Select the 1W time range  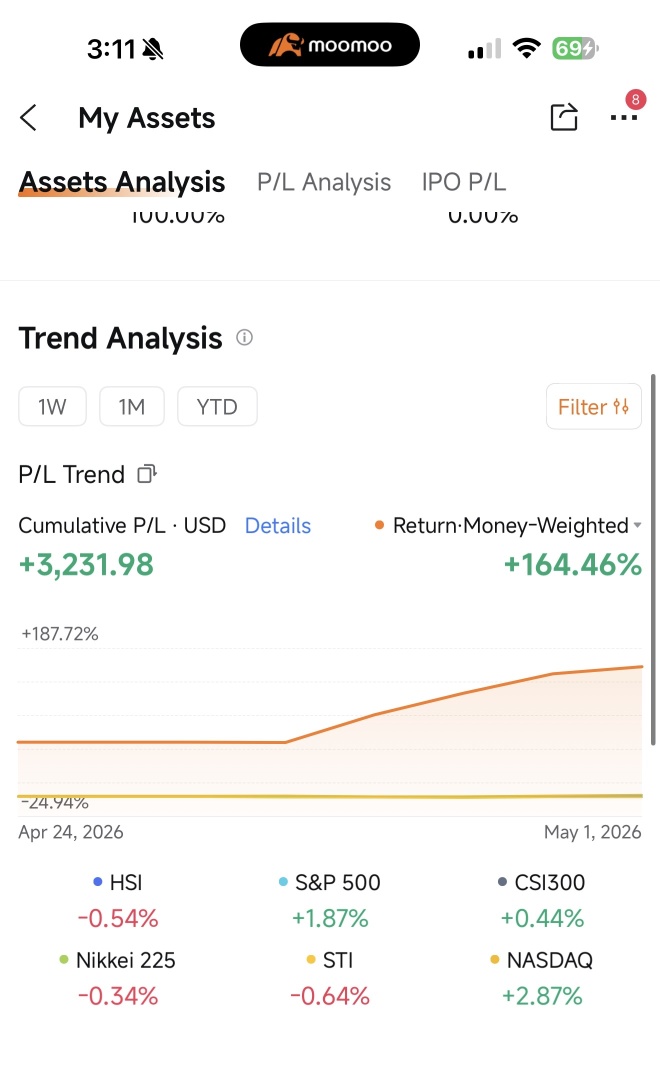(x=53, y=407)
